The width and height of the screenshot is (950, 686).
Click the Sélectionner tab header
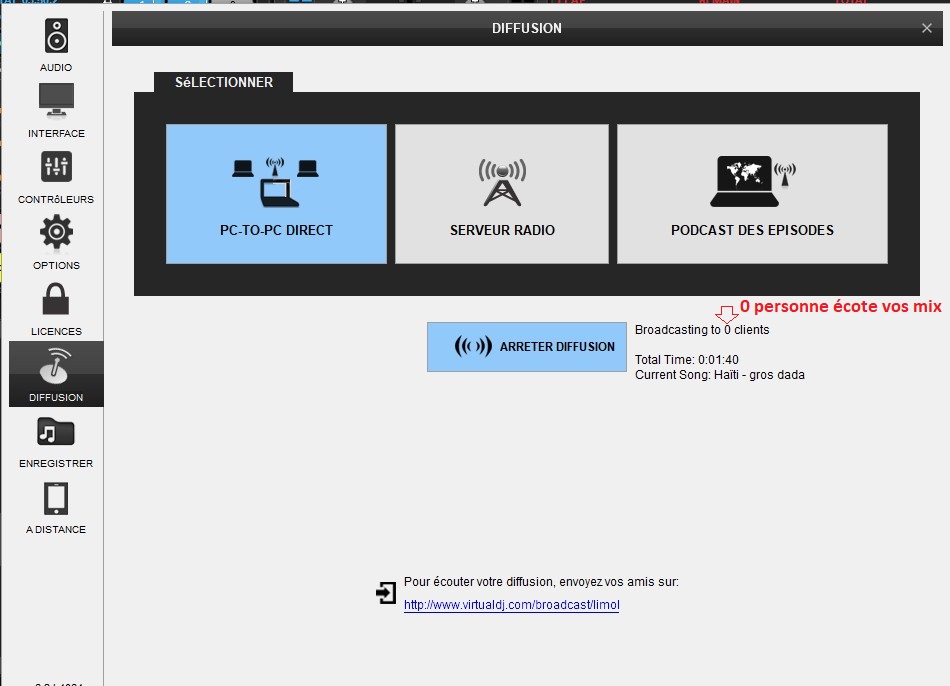224,82
